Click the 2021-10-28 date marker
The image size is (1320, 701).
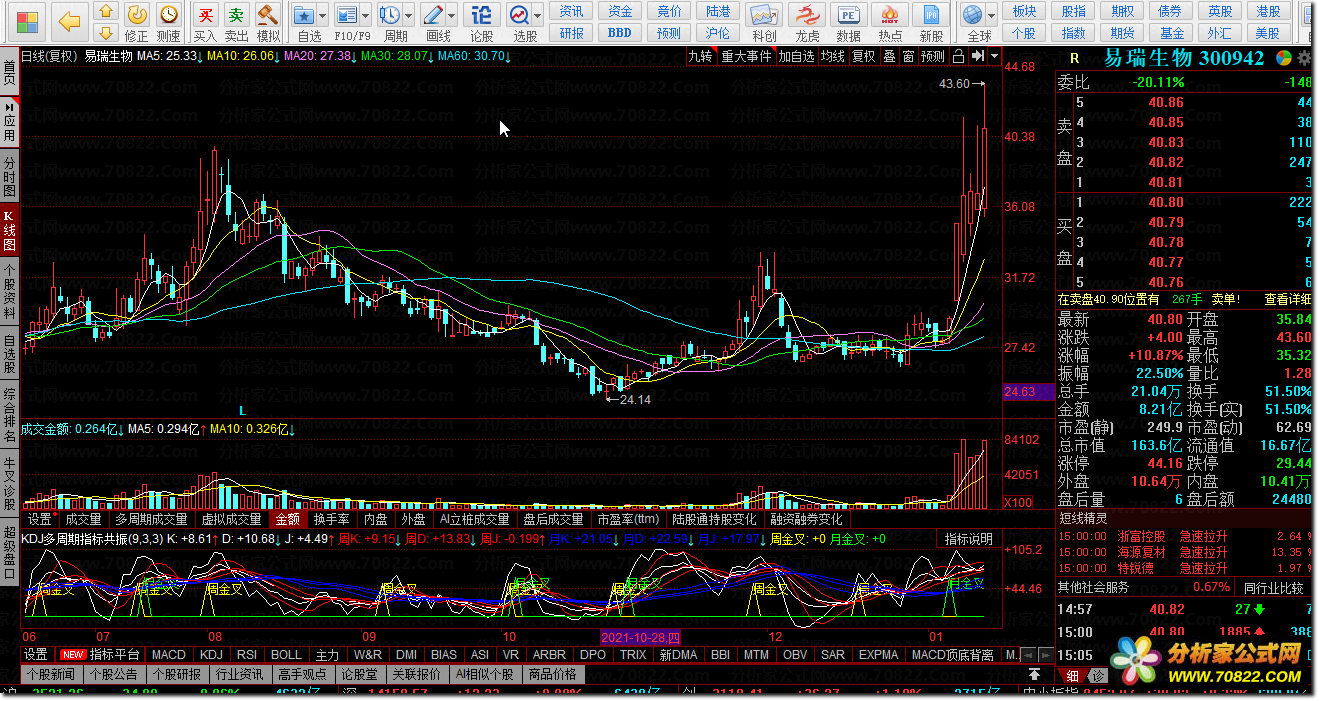pyautogui.click(x=640, y=637)
